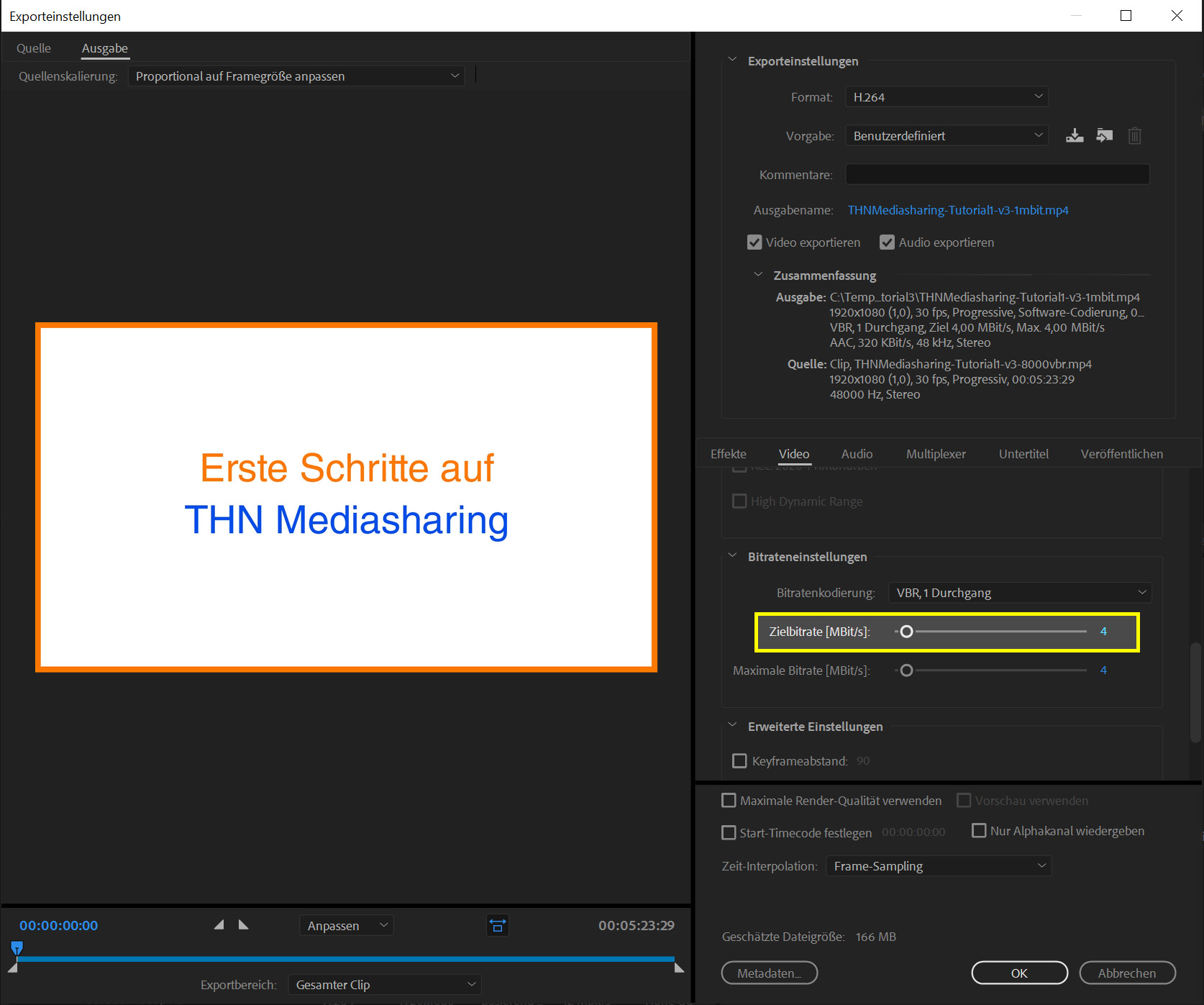Viewport: 1204px width, 1005px height.
Task: Enable the Keyframeabstand checkbox
Action: click(739, 761)
